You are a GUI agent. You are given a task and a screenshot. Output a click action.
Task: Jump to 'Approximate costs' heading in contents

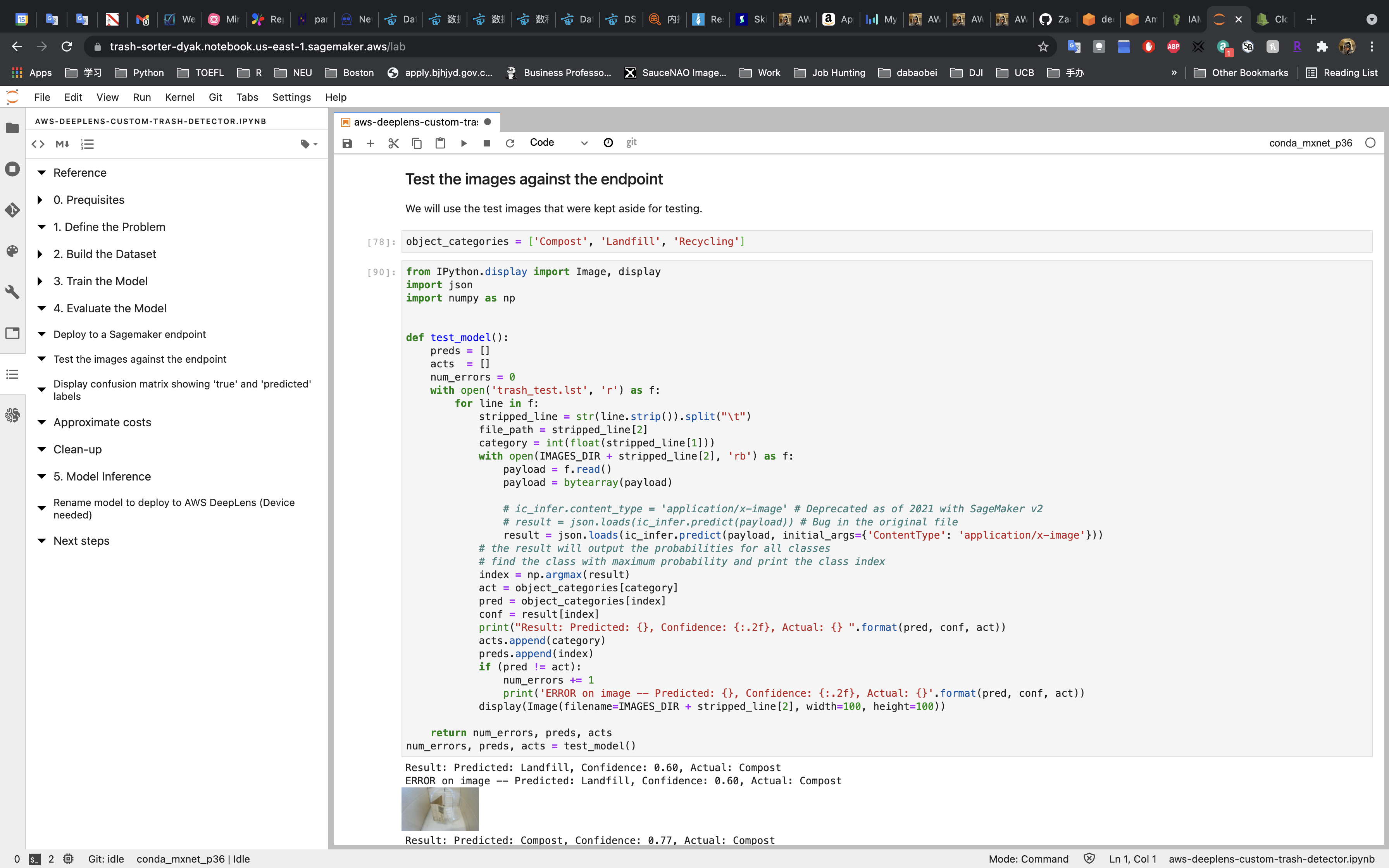pyautogui.click(x=102, y=422)
